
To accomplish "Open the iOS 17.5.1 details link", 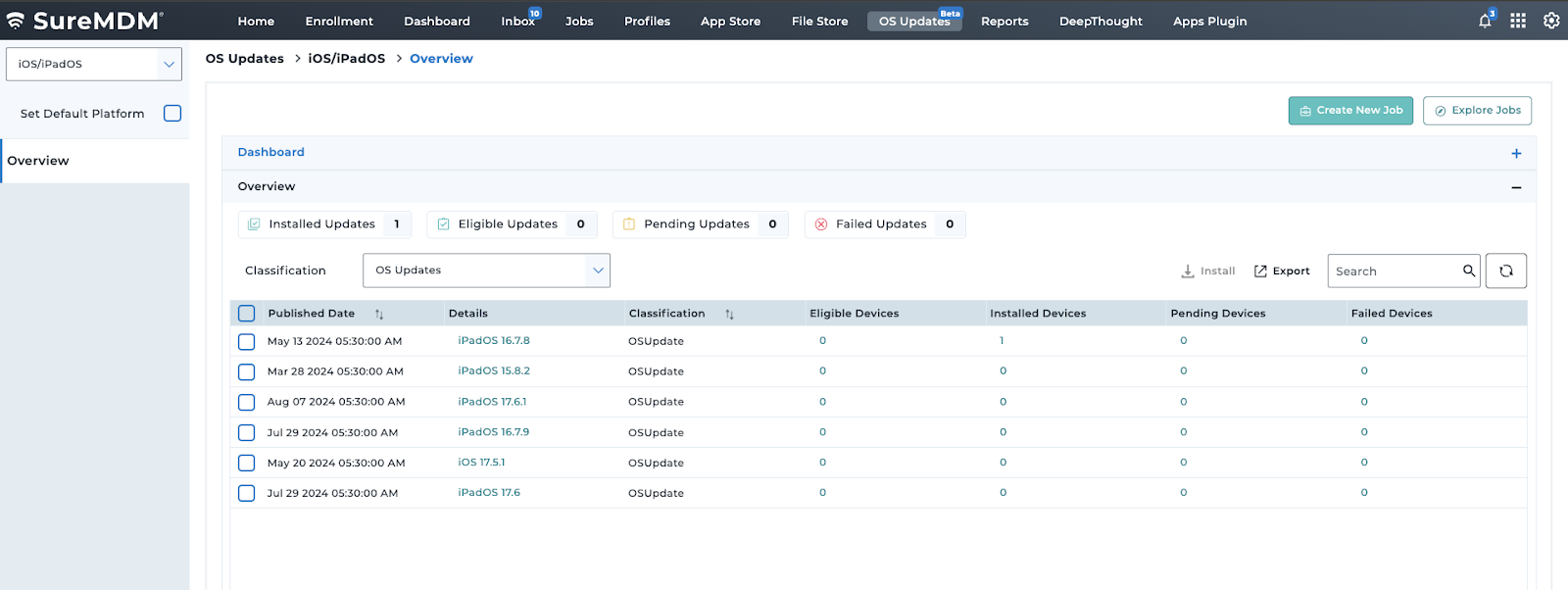I will point(481,463).
